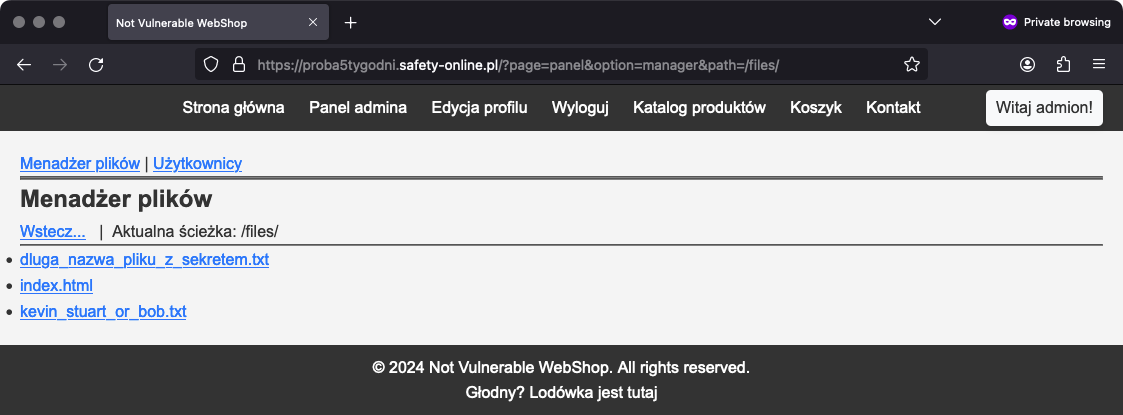Expand the list all tabs chevron
This screenshot has height=415, width=1123.
point(935,22)
